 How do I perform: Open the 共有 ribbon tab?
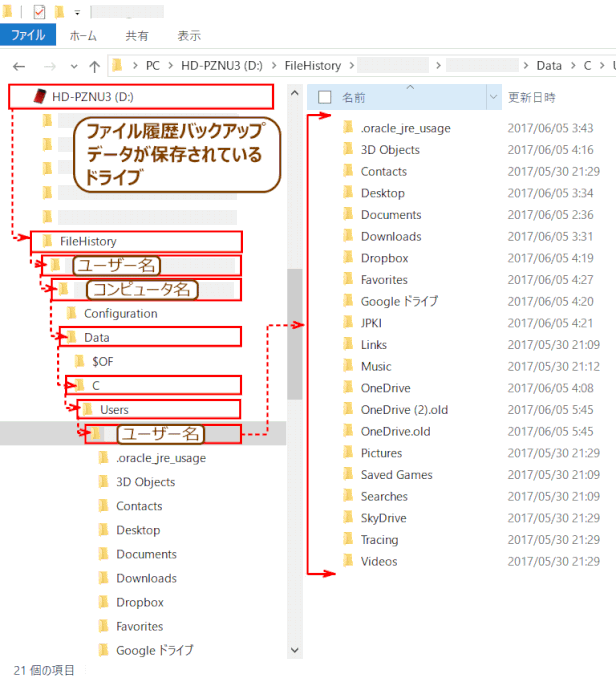137,36
